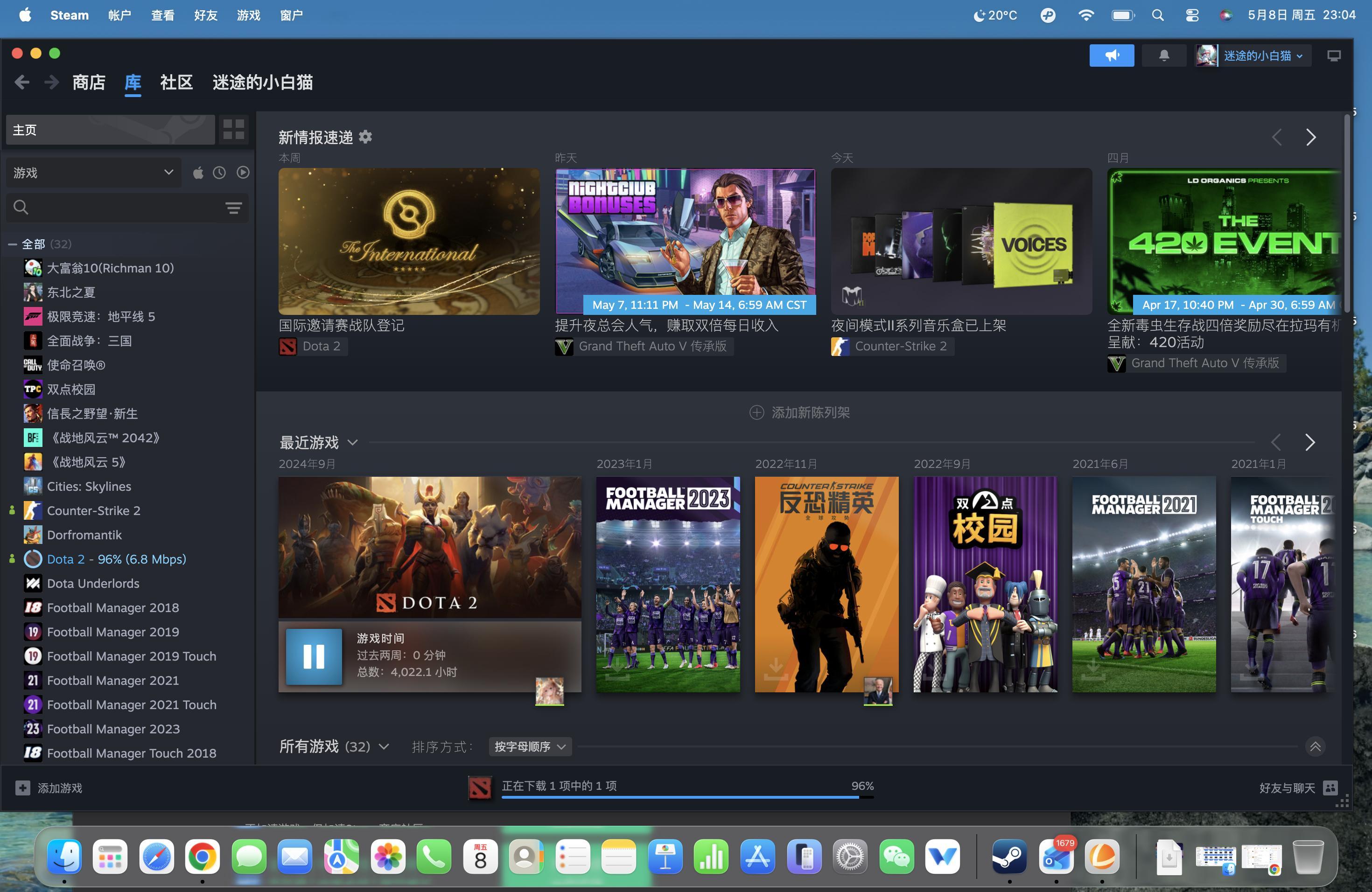Switch to collections grid view icon
Viewport: 1372px width, 892px height.
233,129
